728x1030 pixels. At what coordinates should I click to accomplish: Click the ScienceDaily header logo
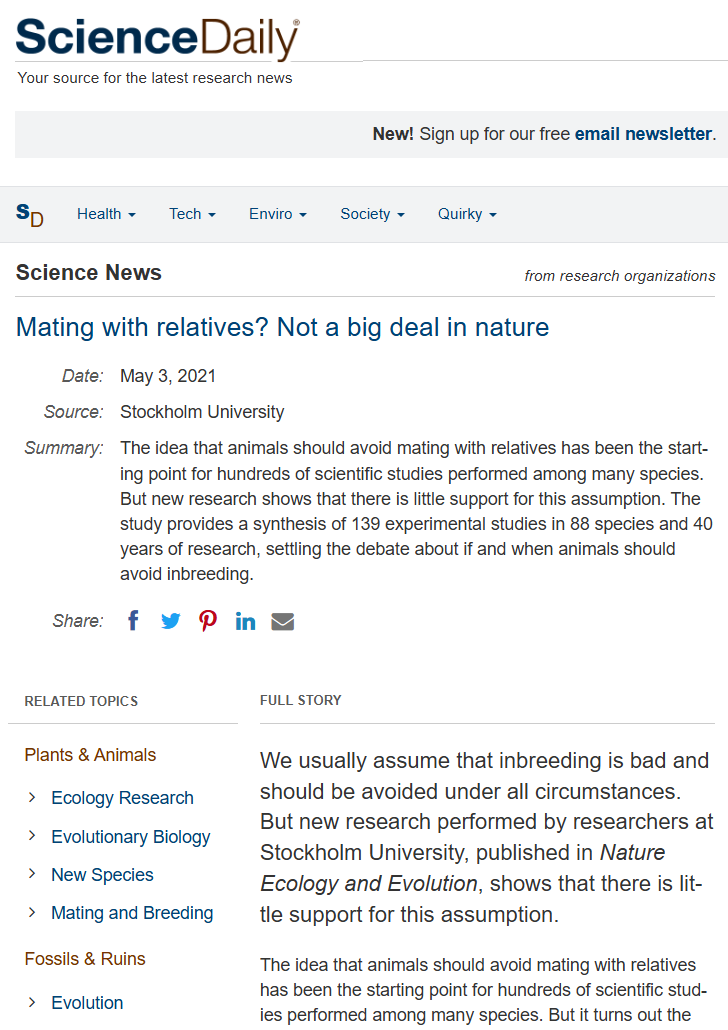click(157, 38)
